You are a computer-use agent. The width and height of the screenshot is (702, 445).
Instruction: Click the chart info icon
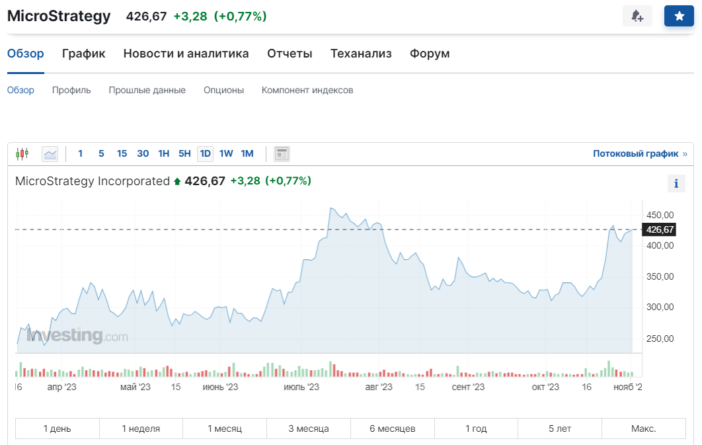click(676, 183)
